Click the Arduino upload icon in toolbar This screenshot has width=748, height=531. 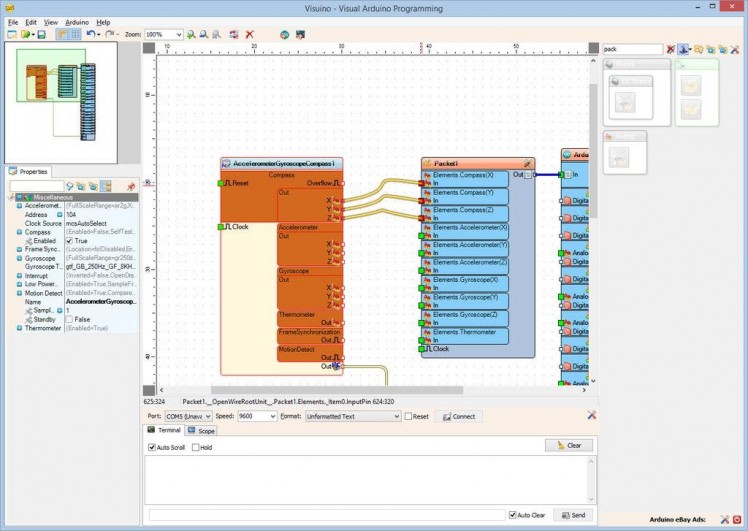click(x=284, y=34)
